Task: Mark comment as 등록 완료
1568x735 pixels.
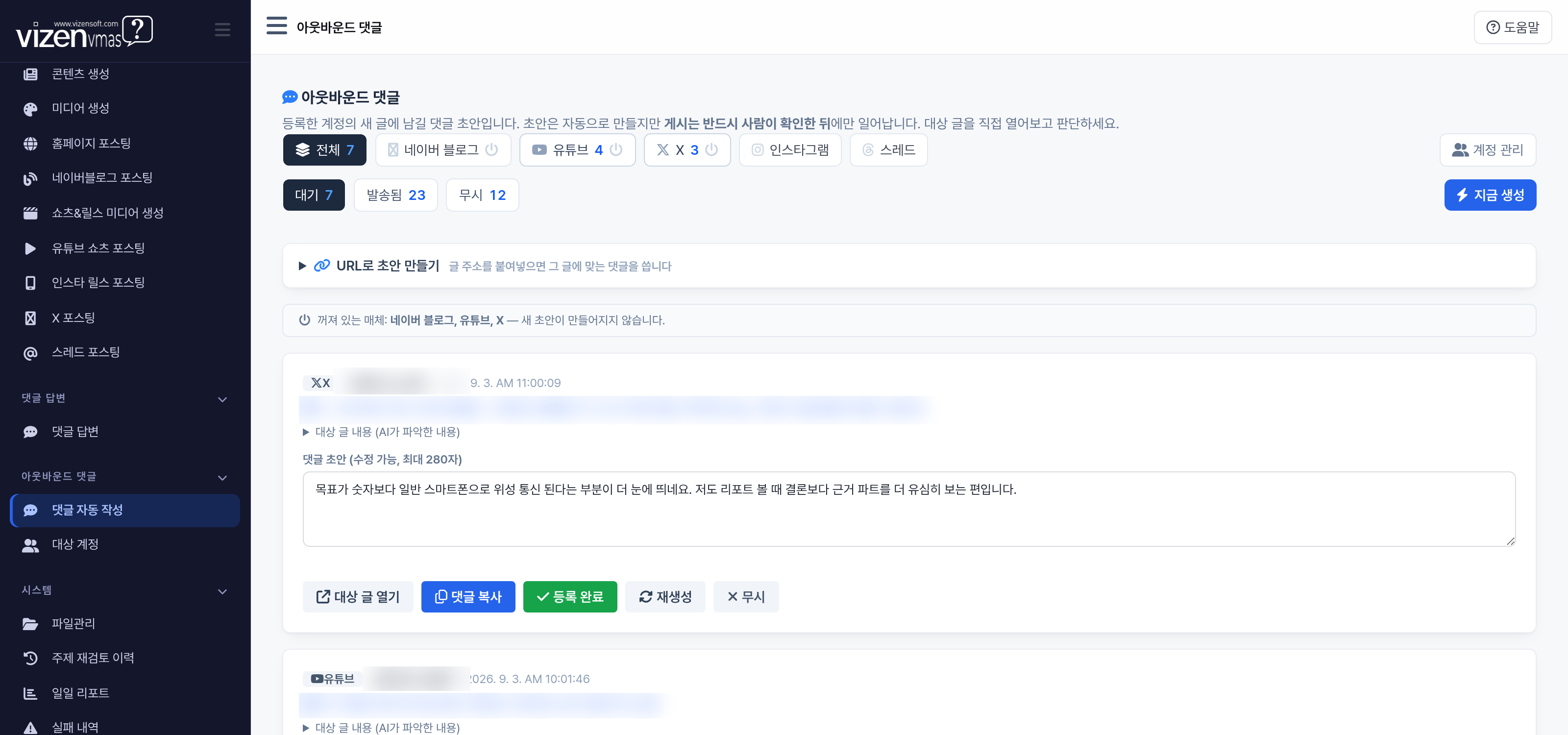Action: pyautogui.click(x=570, y=596)
